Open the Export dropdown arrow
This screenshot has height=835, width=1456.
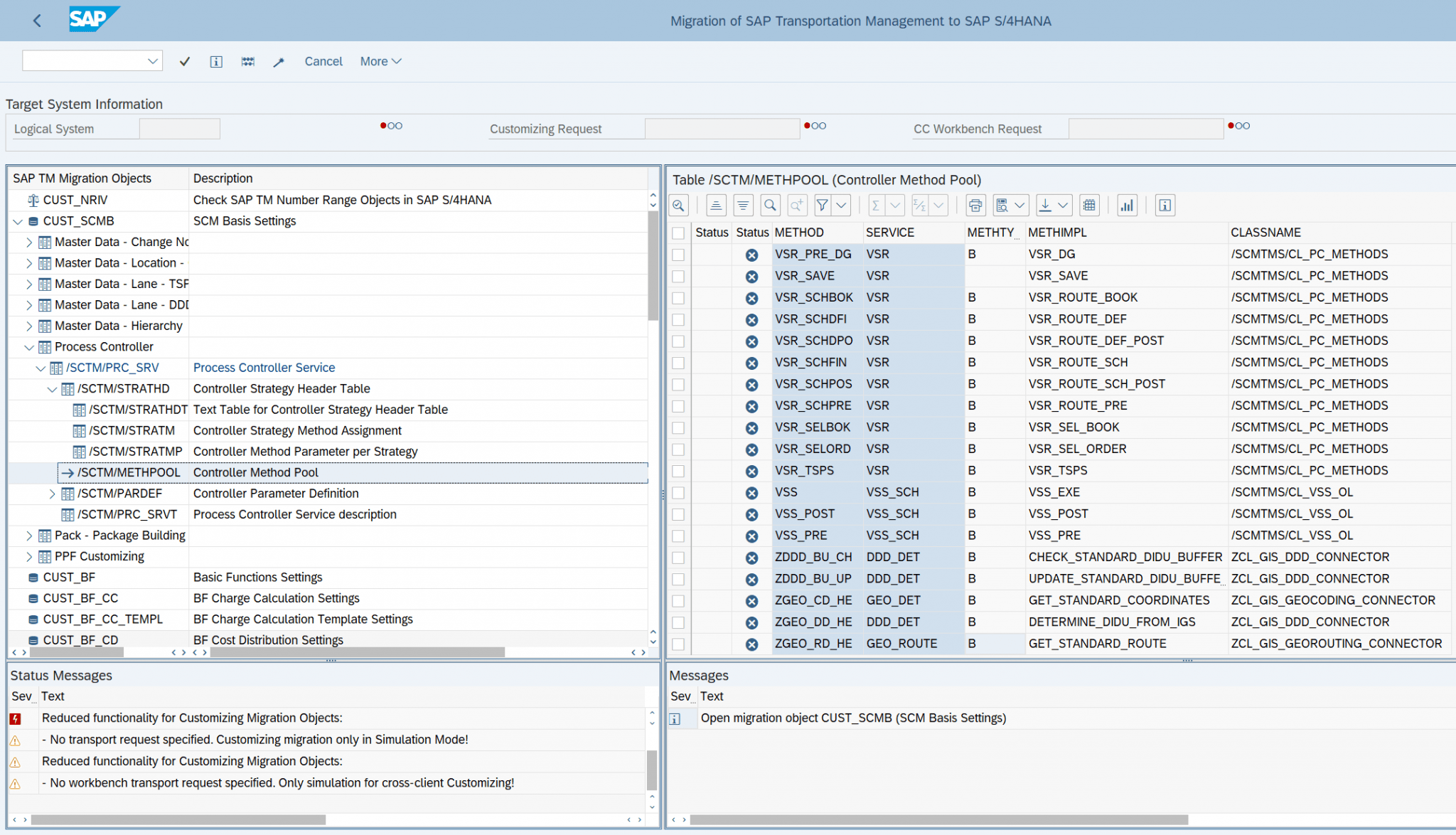coord(1064,206)
